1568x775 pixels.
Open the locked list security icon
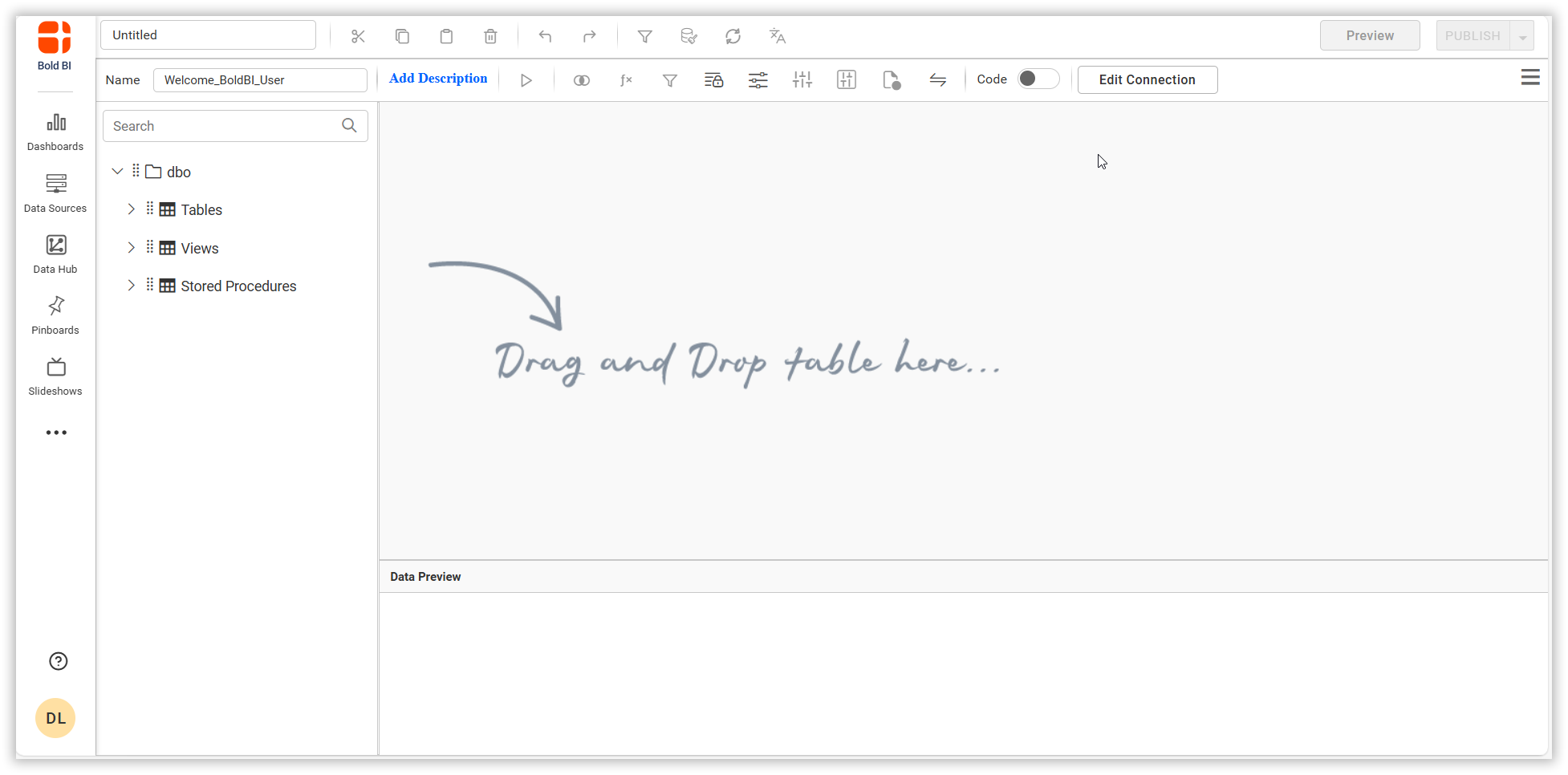[x=713, y=80]
